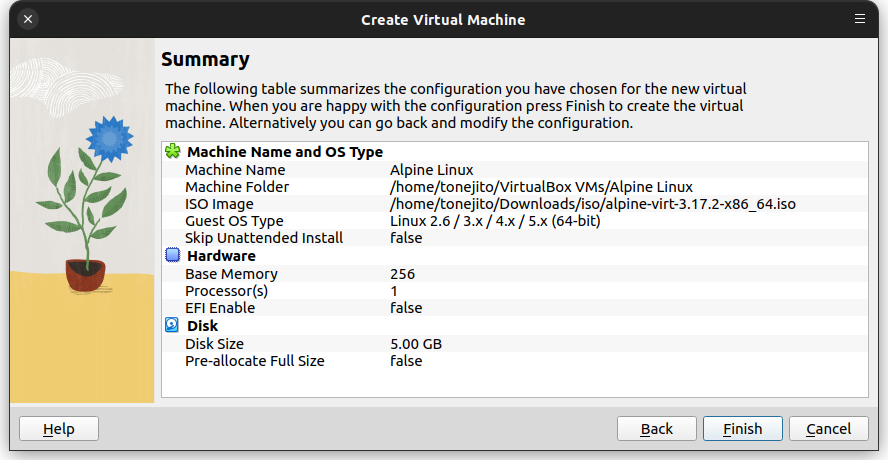The height and width of the screenshot is (460, 888).
Task: Click the blue chip Hardware section icon
Action: (x=173, y=255)
